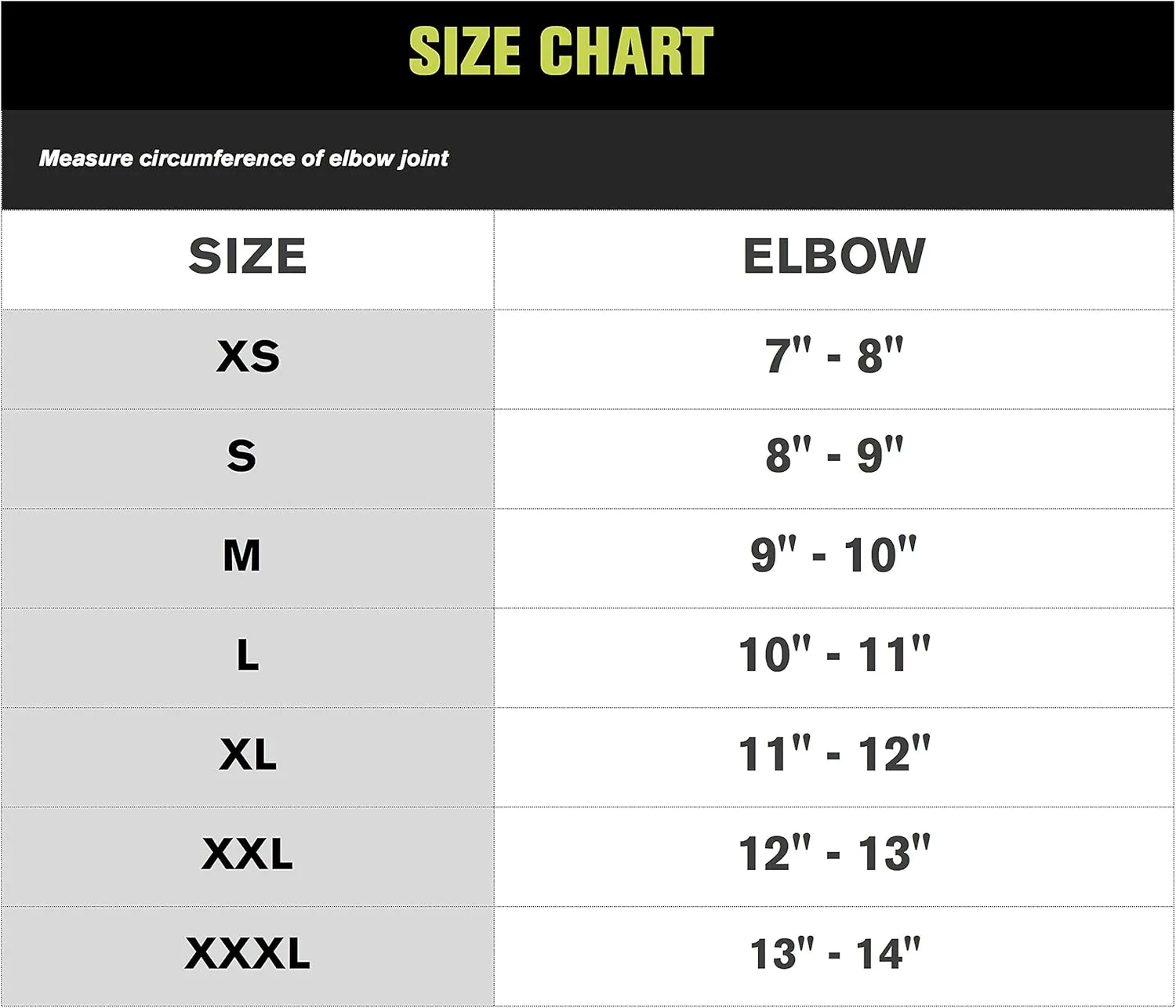This screenshot has height=1008, width=1176.
Task: Click the word SIZE in yellow title
Action: 464,52
